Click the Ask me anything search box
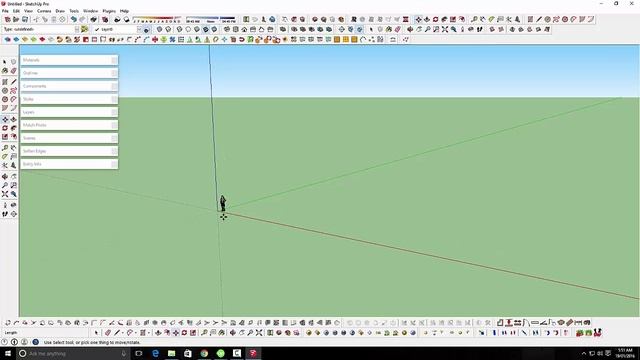This screenshot has width=640, height=360. (73, 353)
